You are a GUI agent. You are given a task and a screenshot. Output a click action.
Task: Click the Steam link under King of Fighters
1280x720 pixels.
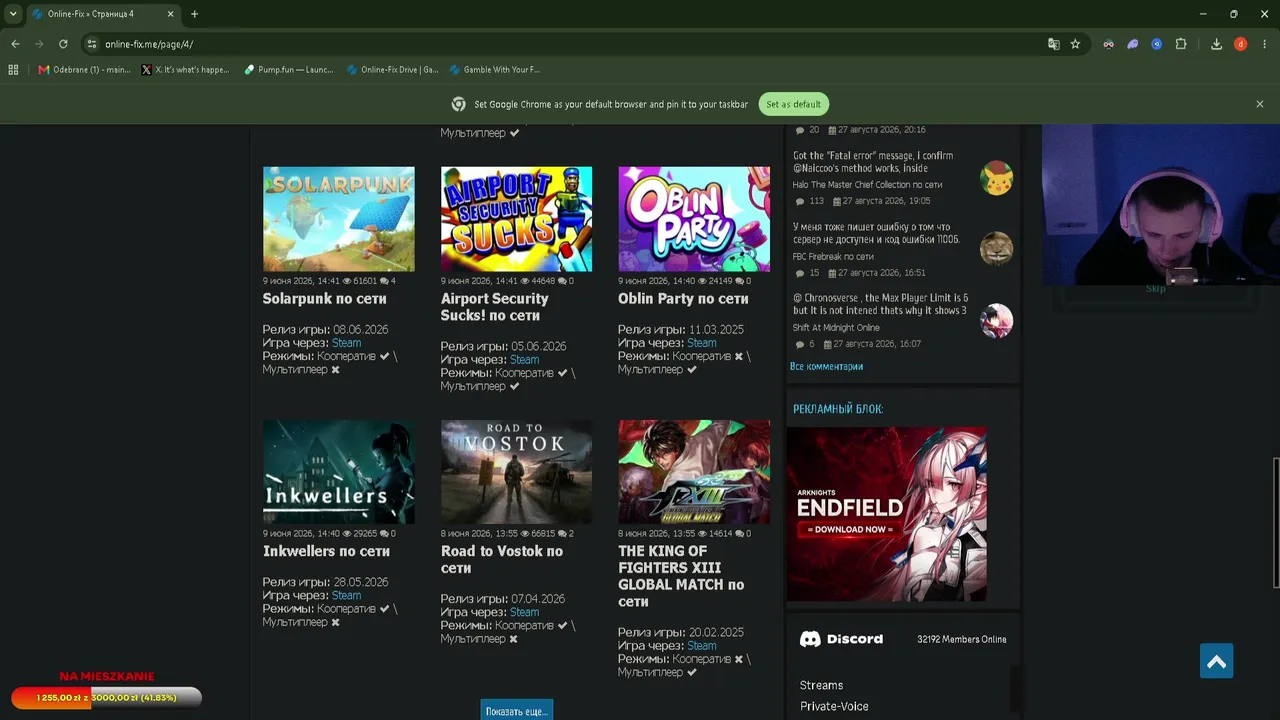(x=701, y=646)
